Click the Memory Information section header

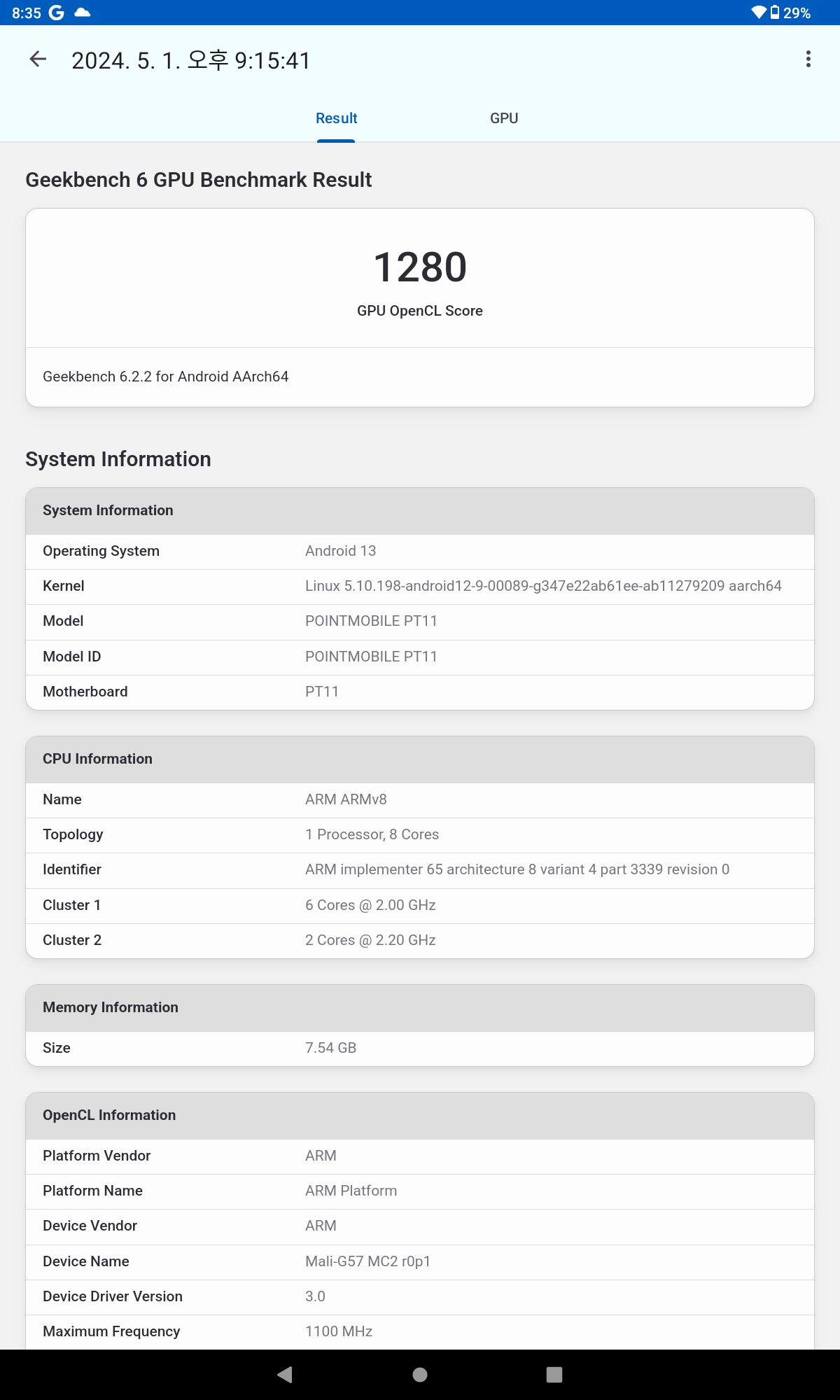tap(111, 1007)
